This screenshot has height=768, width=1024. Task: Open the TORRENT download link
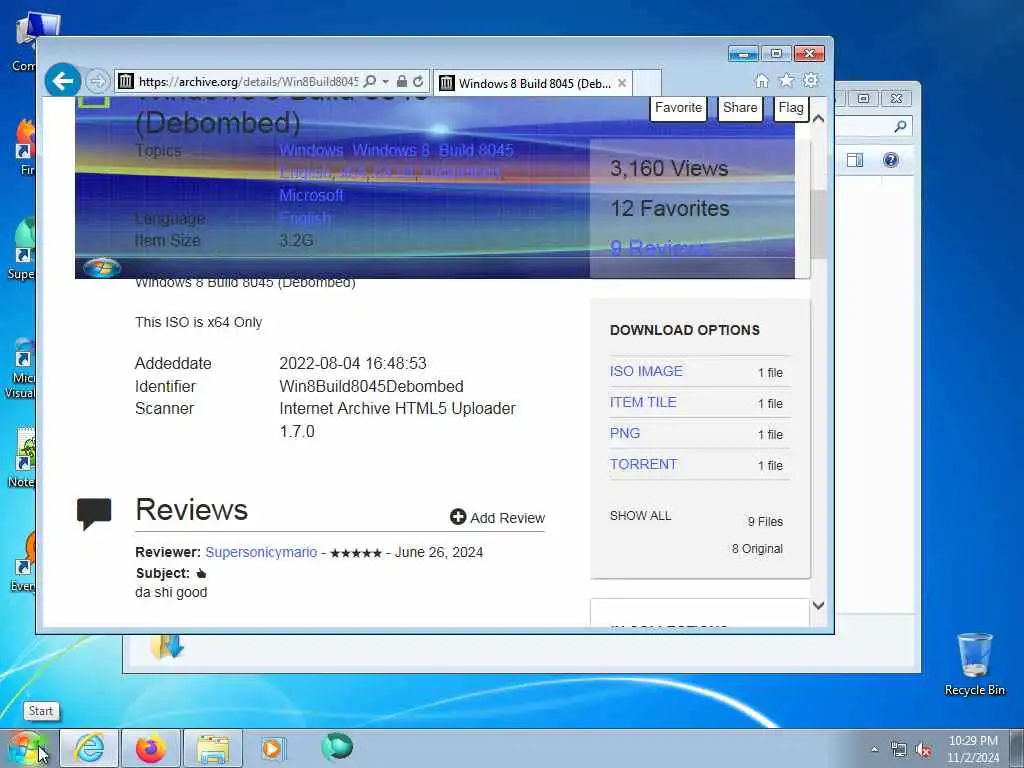pyautogui.click(x=643, y=464)
